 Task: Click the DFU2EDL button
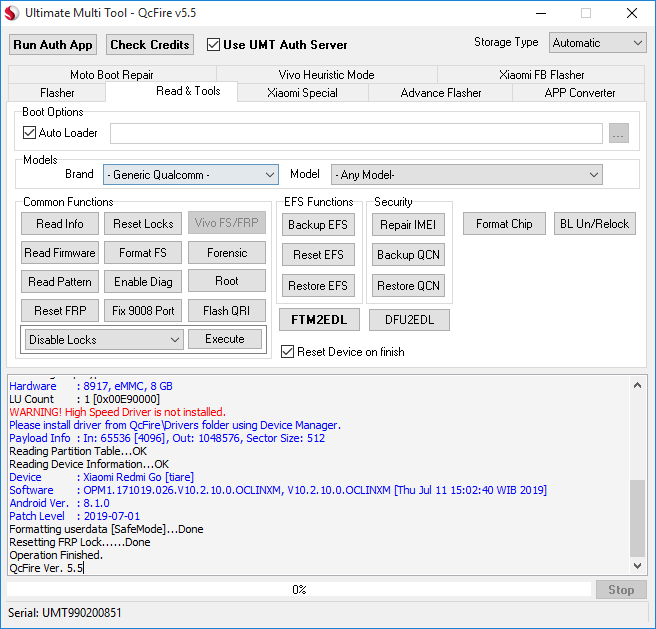(409, 320)
